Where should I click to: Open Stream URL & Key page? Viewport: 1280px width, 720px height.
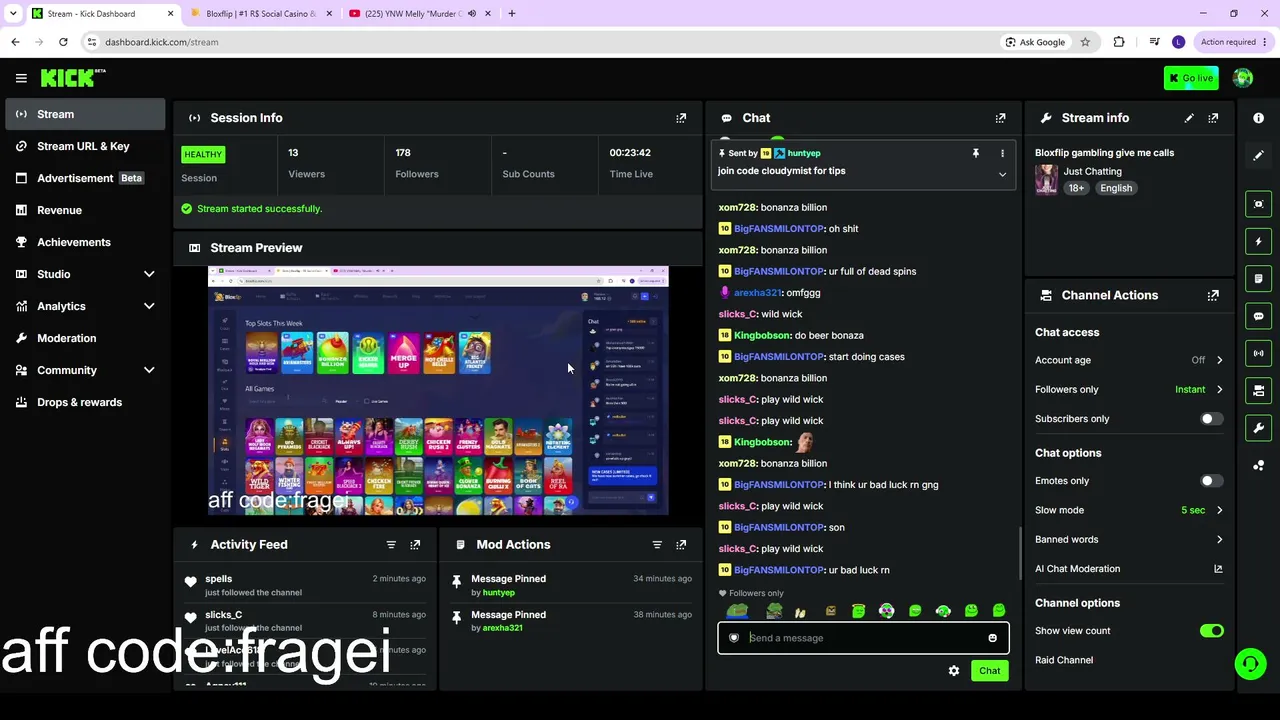(x=85, y=146)
